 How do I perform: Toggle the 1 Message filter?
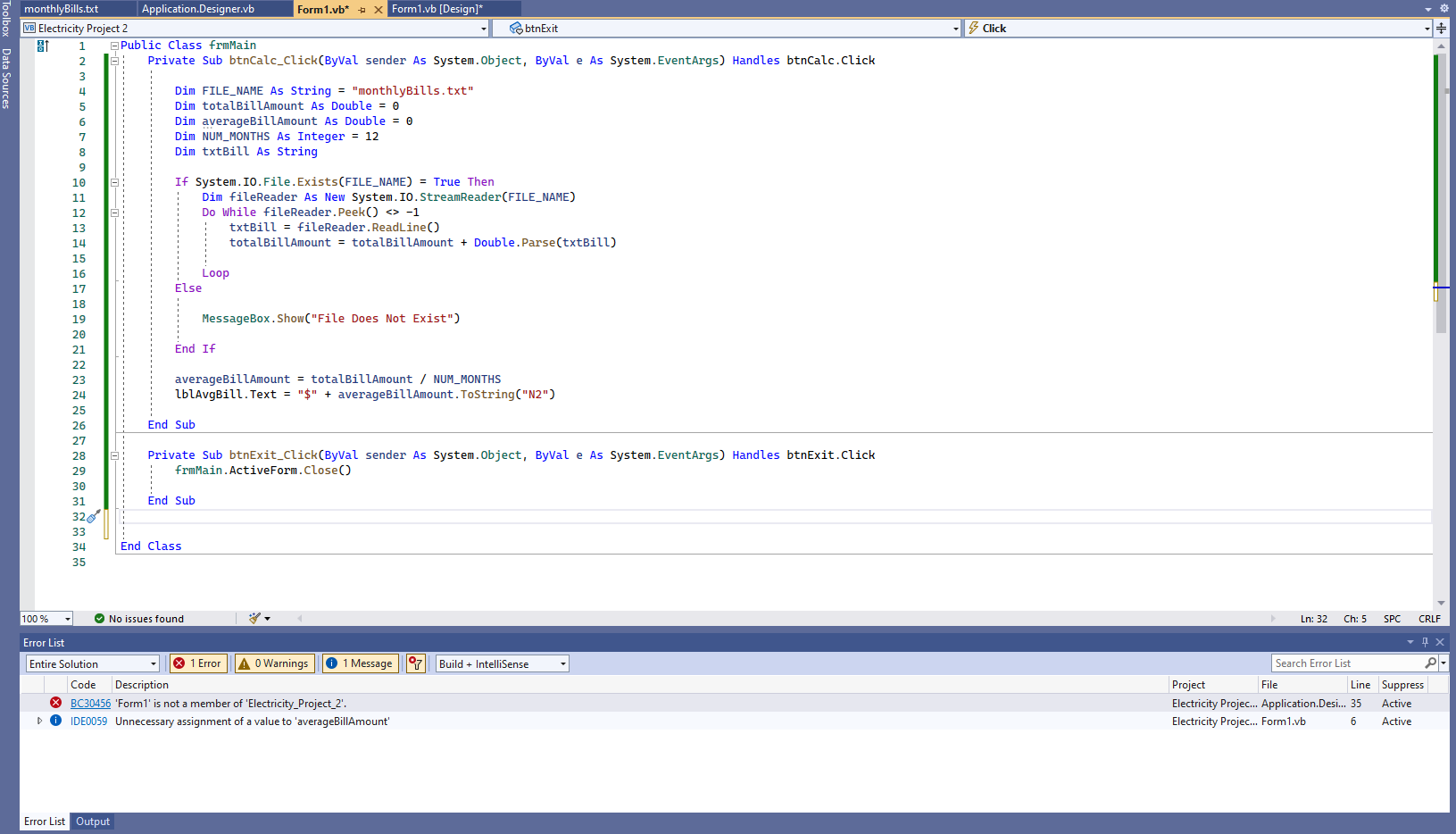(x=360, y=663)
